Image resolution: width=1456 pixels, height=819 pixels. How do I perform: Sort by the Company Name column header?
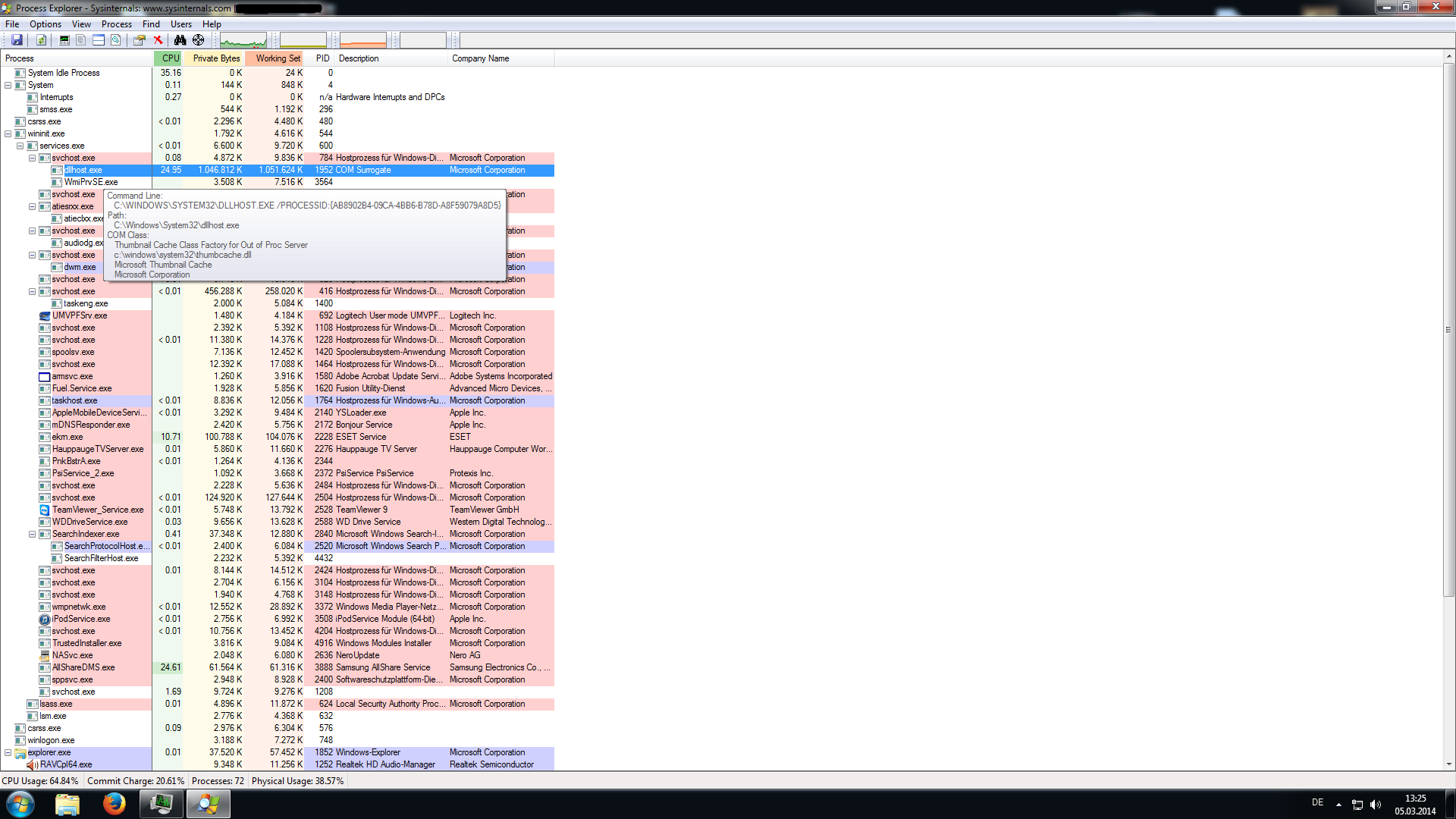pyautogui.click(x=501, y=58)
